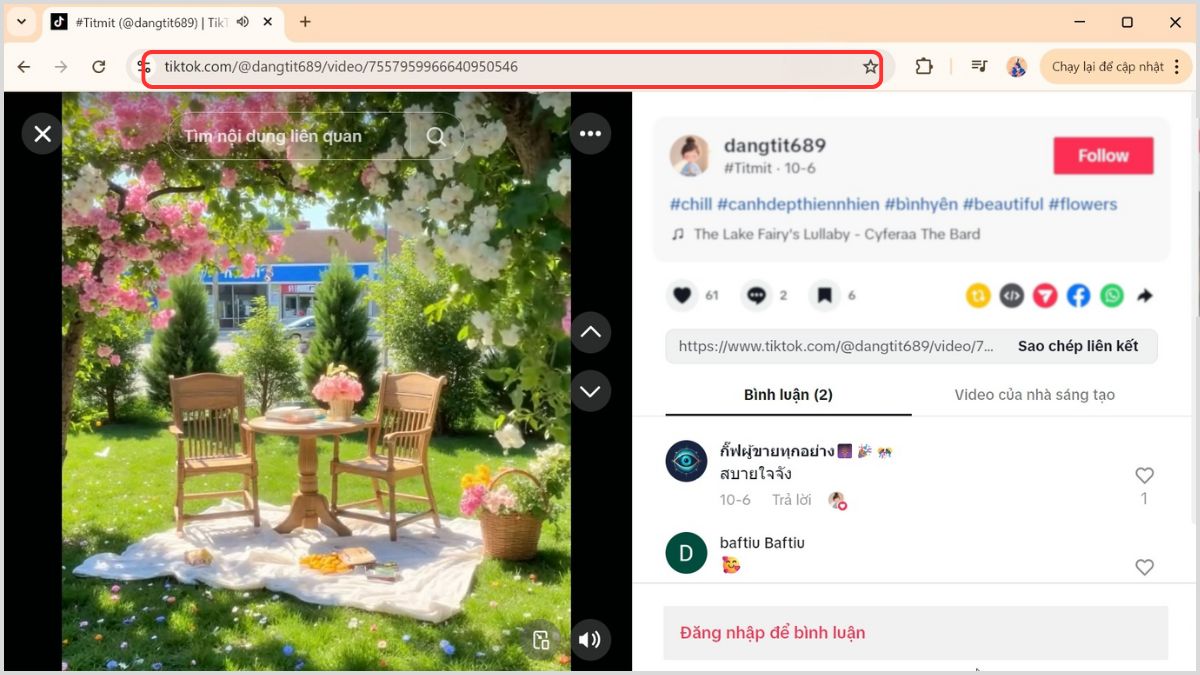
Task: Bookmark the page with the star icon
Action: point(870,67)
